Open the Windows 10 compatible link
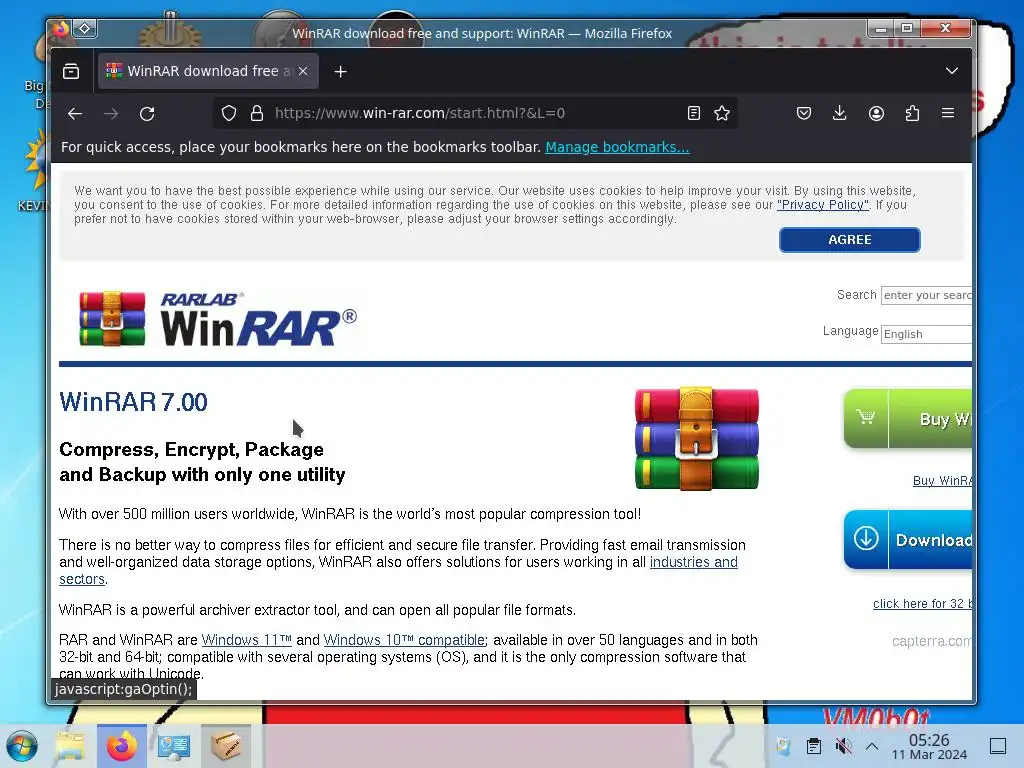This screenshot has width=1024, height=768. 404,640
